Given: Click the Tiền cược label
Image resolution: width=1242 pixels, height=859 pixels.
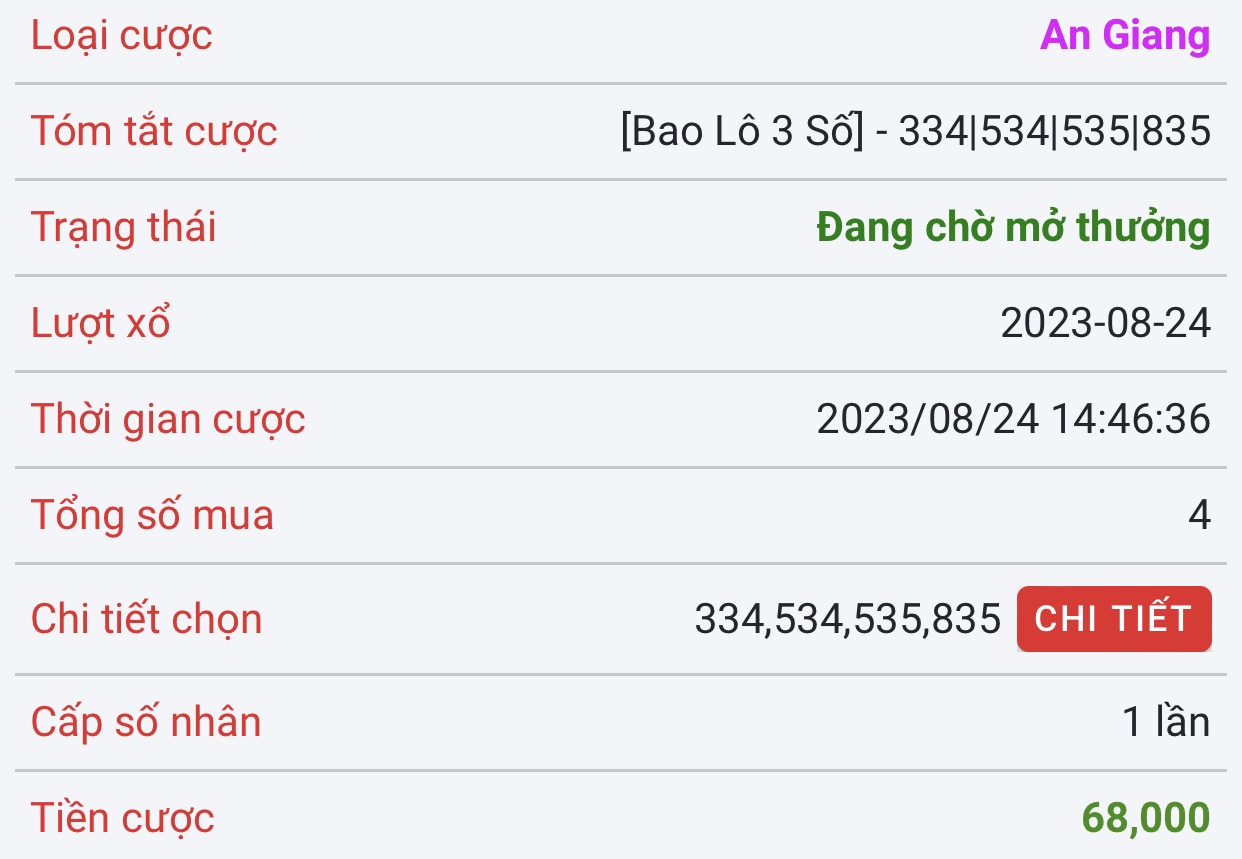Looking at the screenshot, I should pyautogui.click(x=123, y=818).
